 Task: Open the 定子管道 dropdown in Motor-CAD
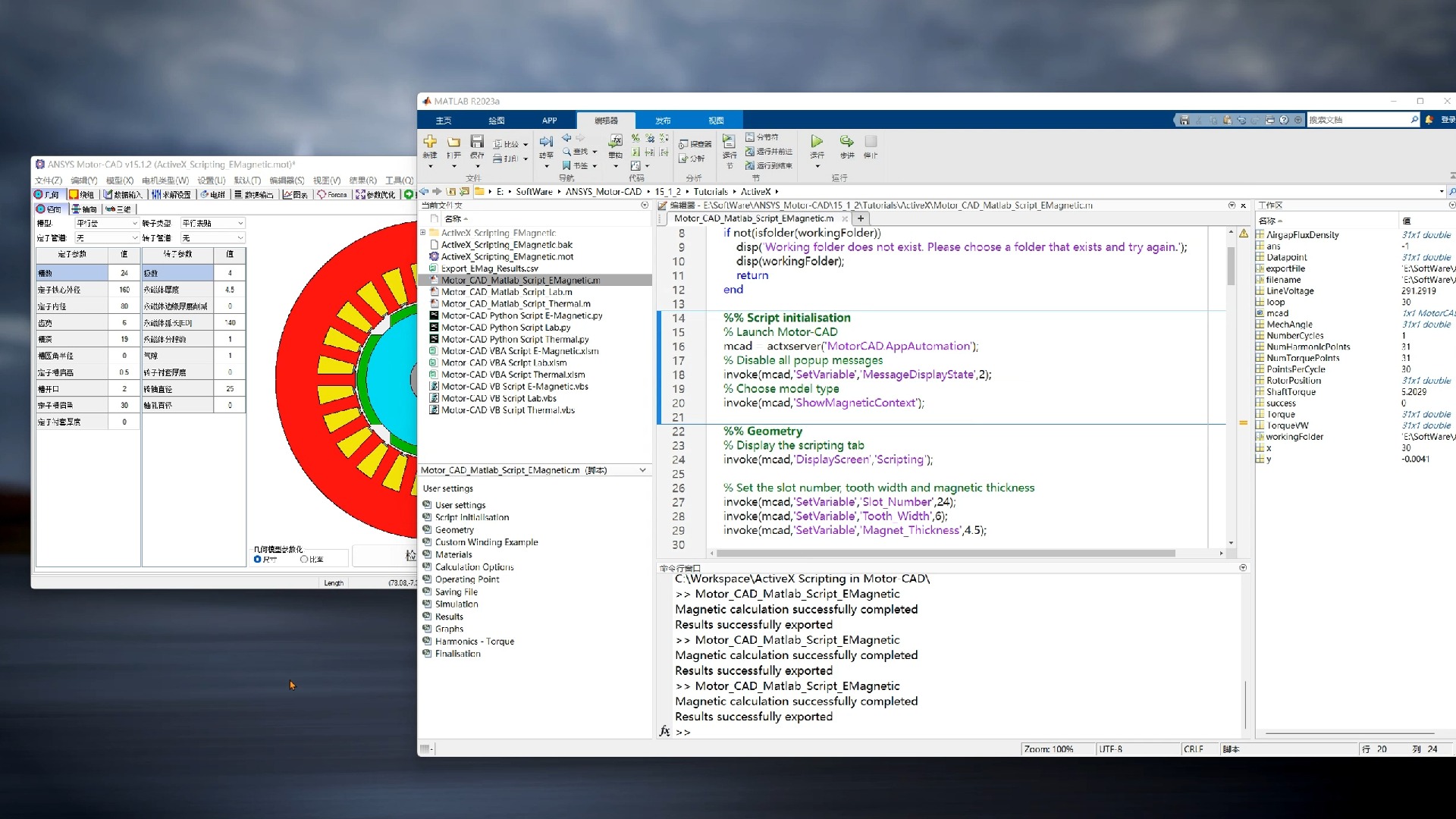[106, 238]
